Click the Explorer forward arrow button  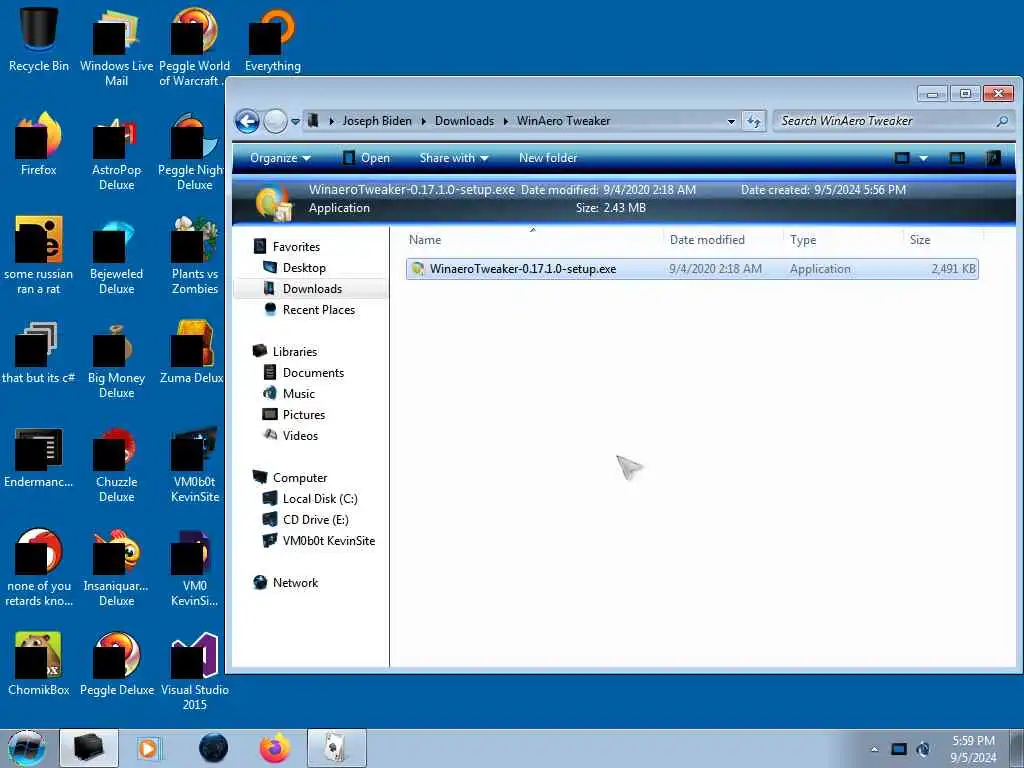pos(275,121)
